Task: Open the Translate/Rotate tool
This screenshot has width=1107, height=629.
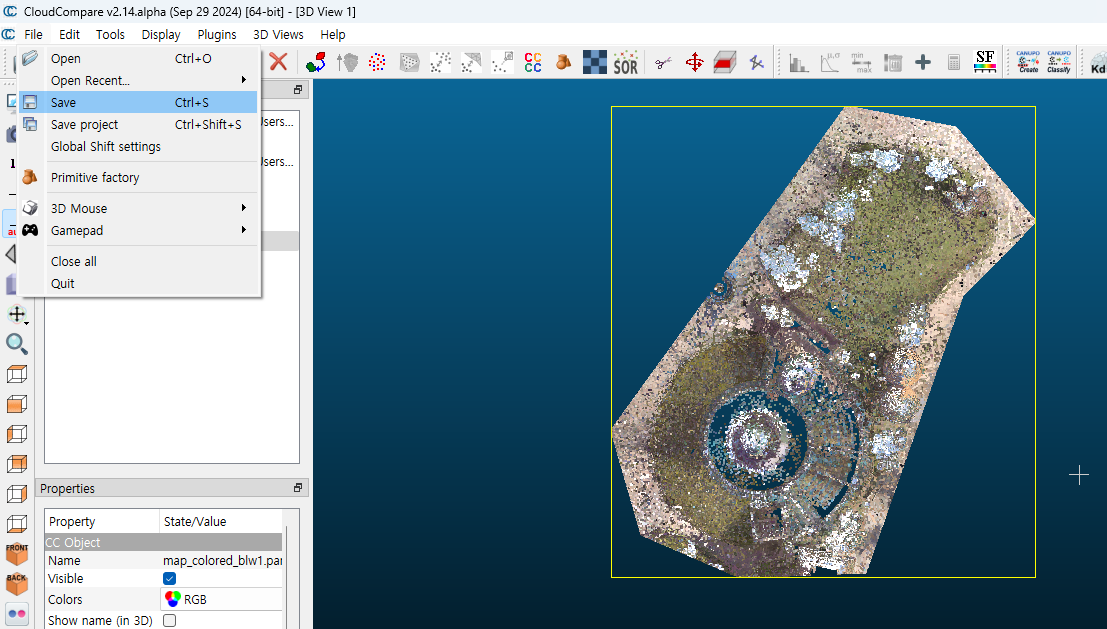Action: (x=694, y=62)
